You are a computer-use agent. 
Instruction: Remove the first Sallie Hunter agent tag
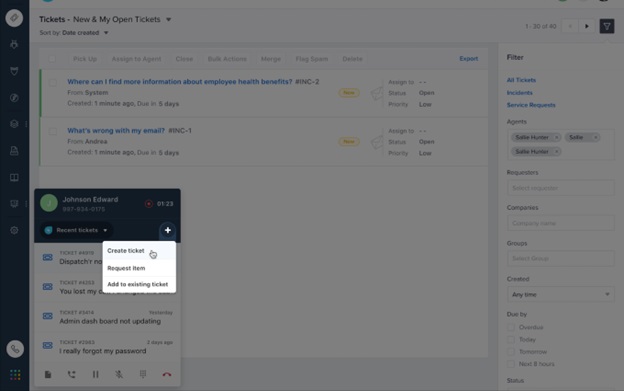click(x=557, y=137)
